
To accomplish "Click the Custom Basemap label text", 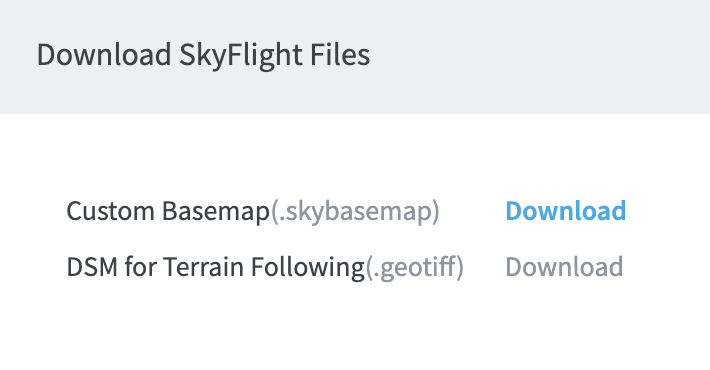I will pyautogui.click(x=168, y=211).
